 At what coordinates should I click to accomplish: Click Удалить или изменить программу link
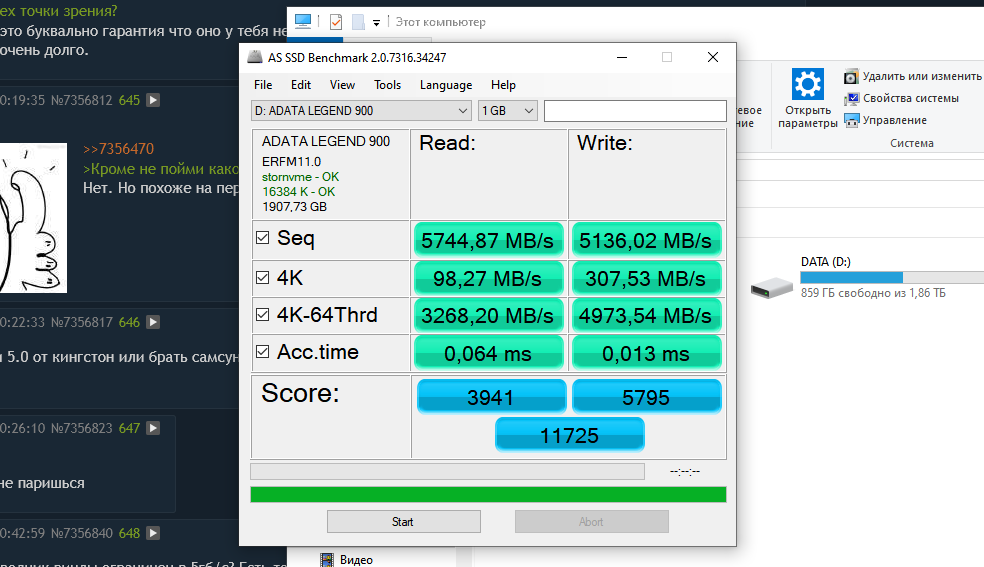[x=921, y=77]
